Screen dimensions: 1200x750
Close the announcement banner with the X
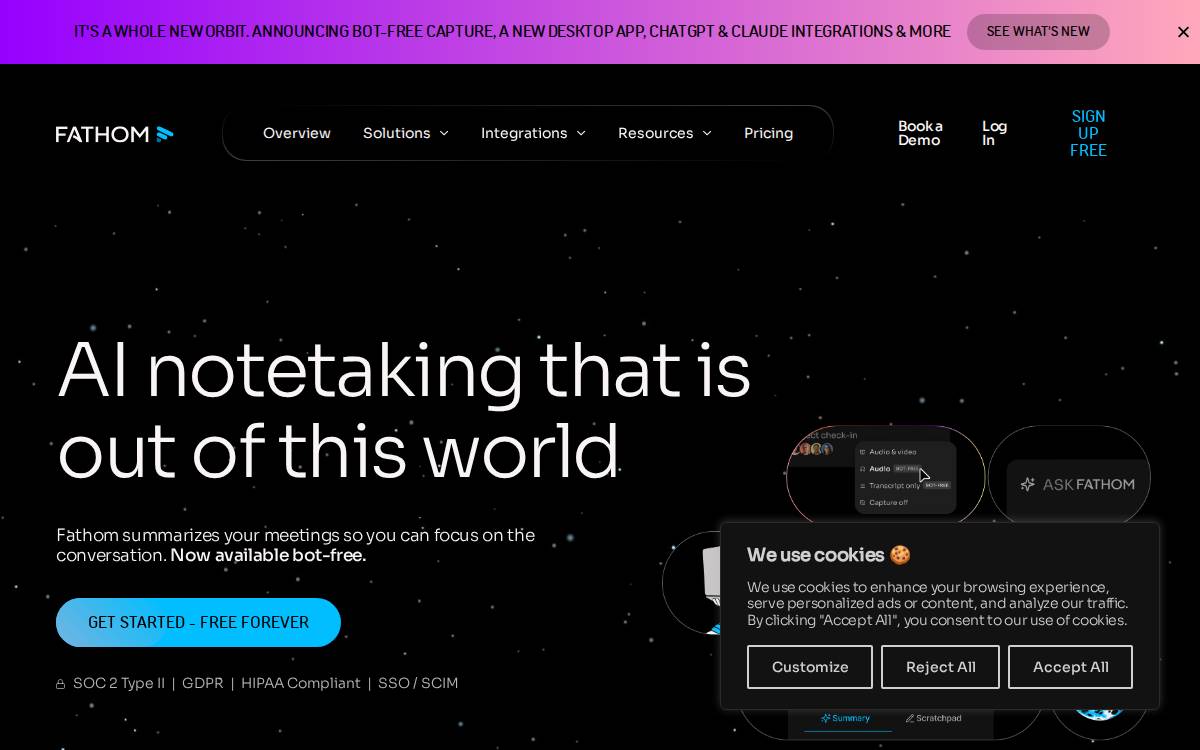(x=1183, y=32)
